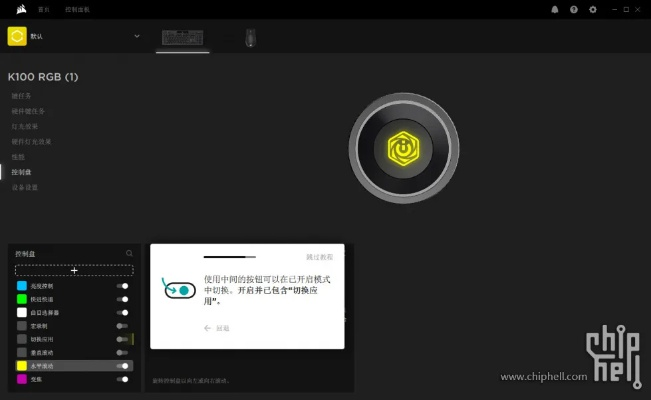
Task: Disable the 变焦 switch
Action: (x=122, y=379)
